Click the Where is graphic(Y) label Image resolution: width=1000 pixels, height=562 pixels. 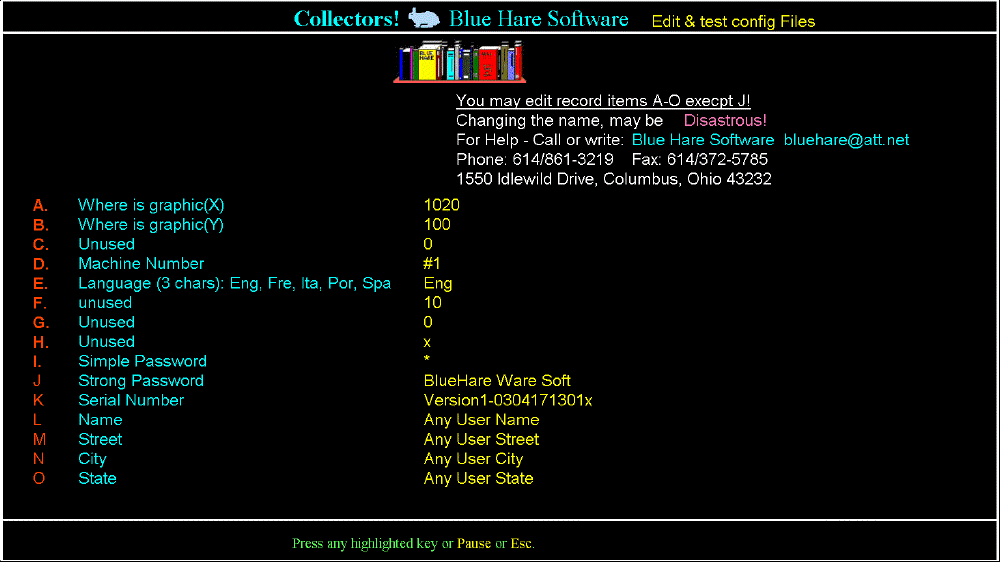click(151, 225)
